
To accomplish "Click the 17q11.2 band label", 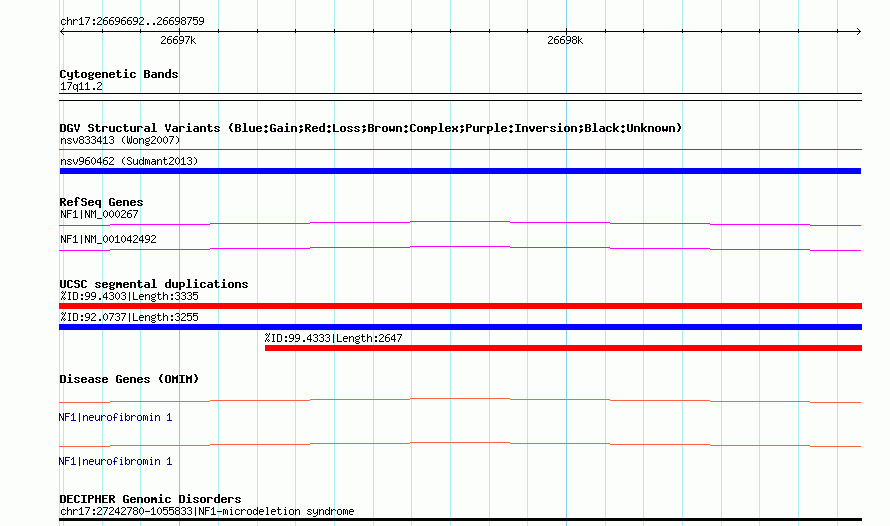I will [81, 86].
